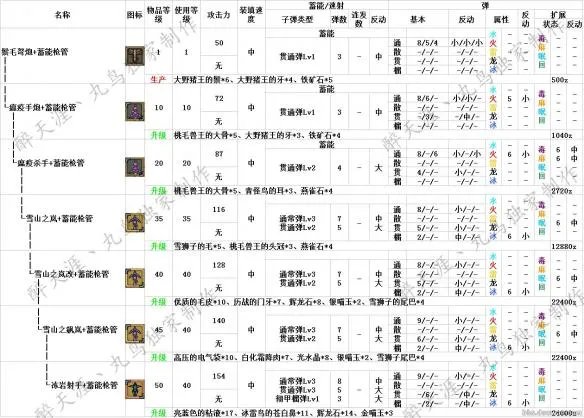Viewport: 584px width, 418px height.
Task: Click the 瘟疫杀手 weapon icon
Action: (135, 167)
